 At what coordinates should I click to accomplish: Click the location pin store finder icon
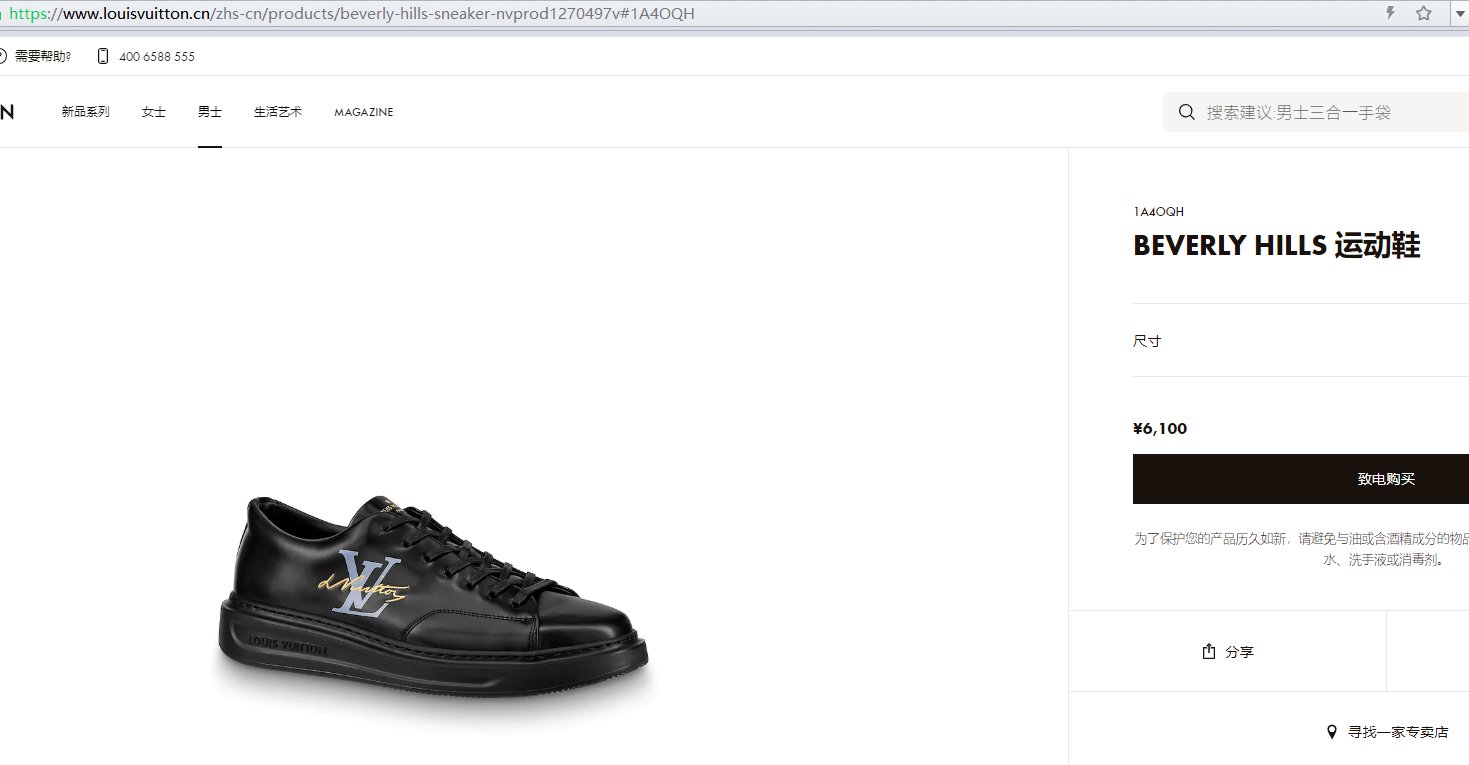point(1331,732)
